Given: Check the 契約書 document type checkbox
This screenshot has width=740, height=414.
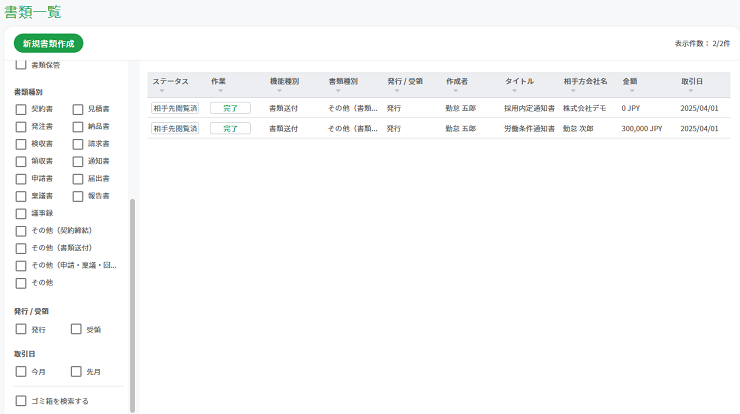Looking at the screenshot, I should 21,109.
